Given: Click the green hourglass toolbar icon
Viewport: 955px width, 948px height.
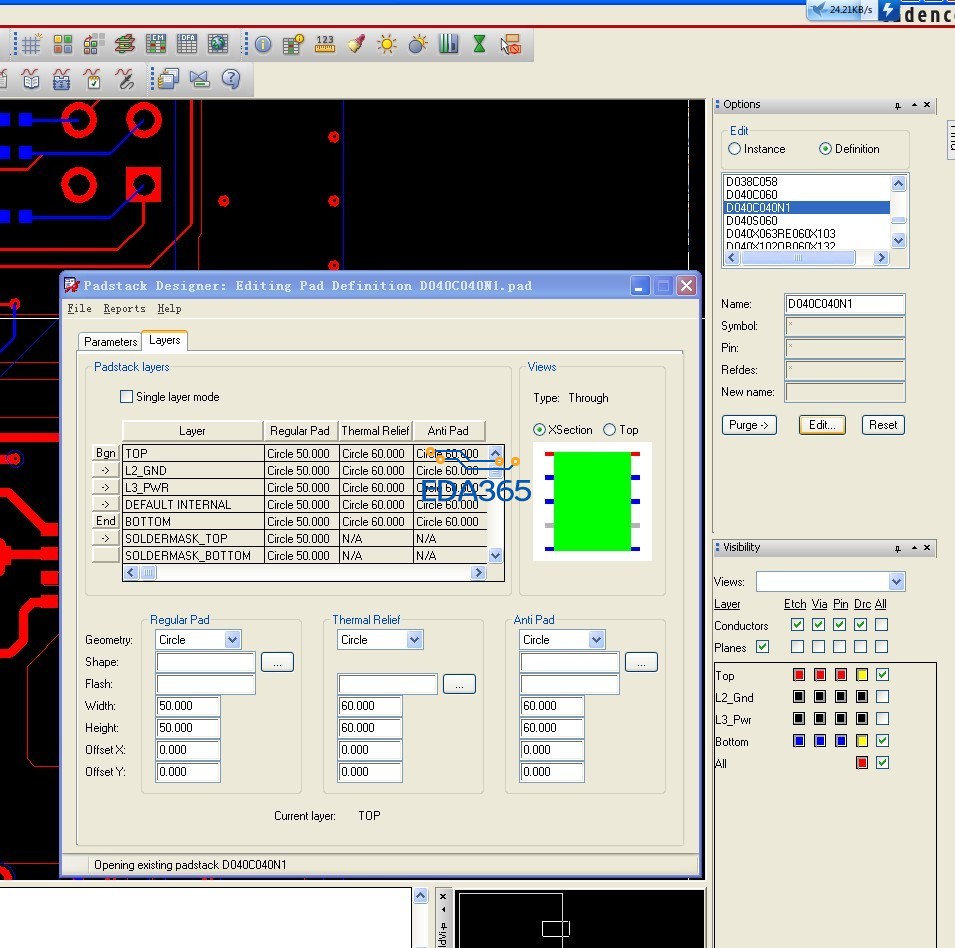Looking at the screenshot, I should (479, 44).
